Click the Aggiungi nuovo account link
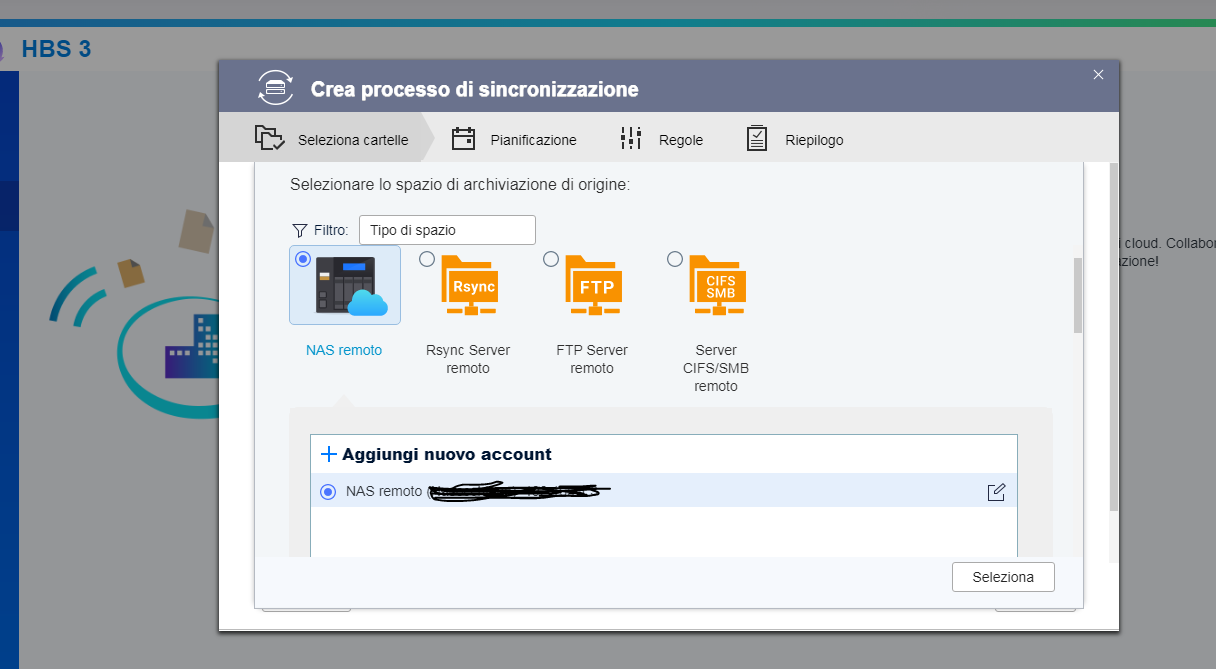 coord(446,454)
